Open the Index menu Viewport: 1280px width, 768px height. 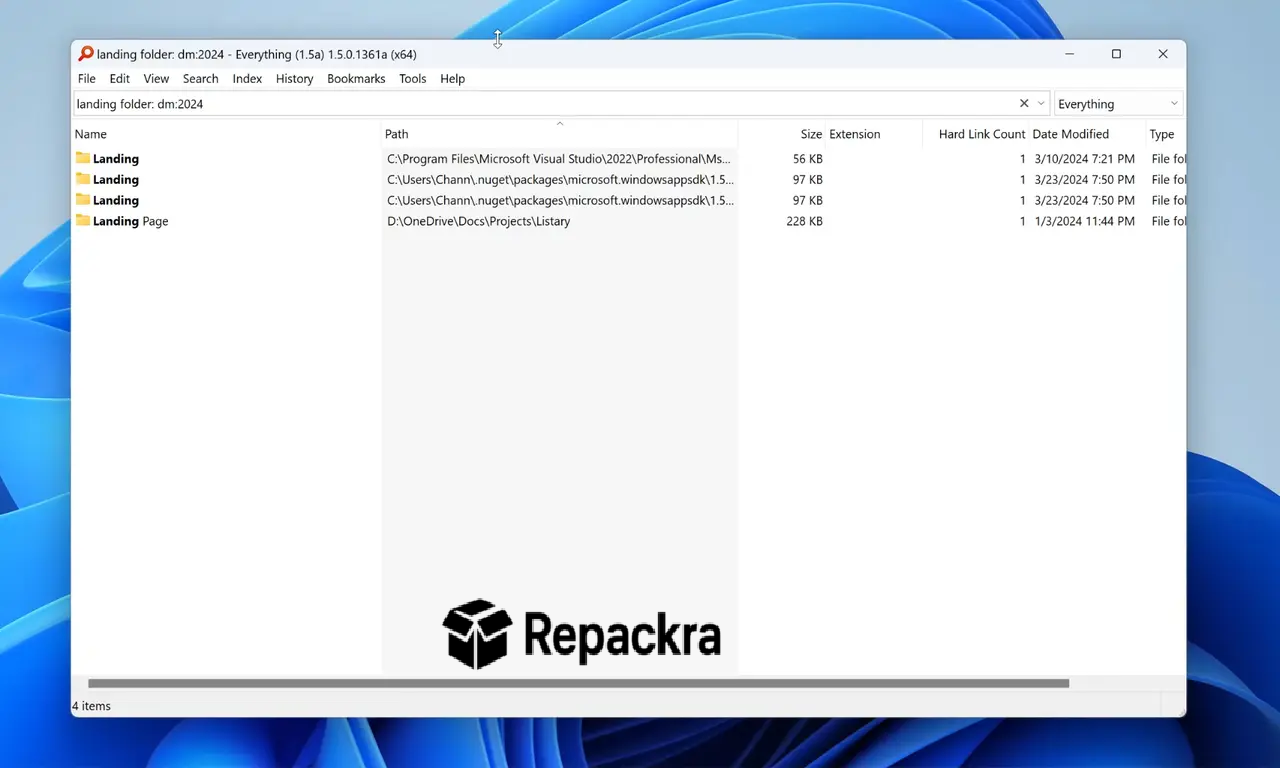coord(247,79)
